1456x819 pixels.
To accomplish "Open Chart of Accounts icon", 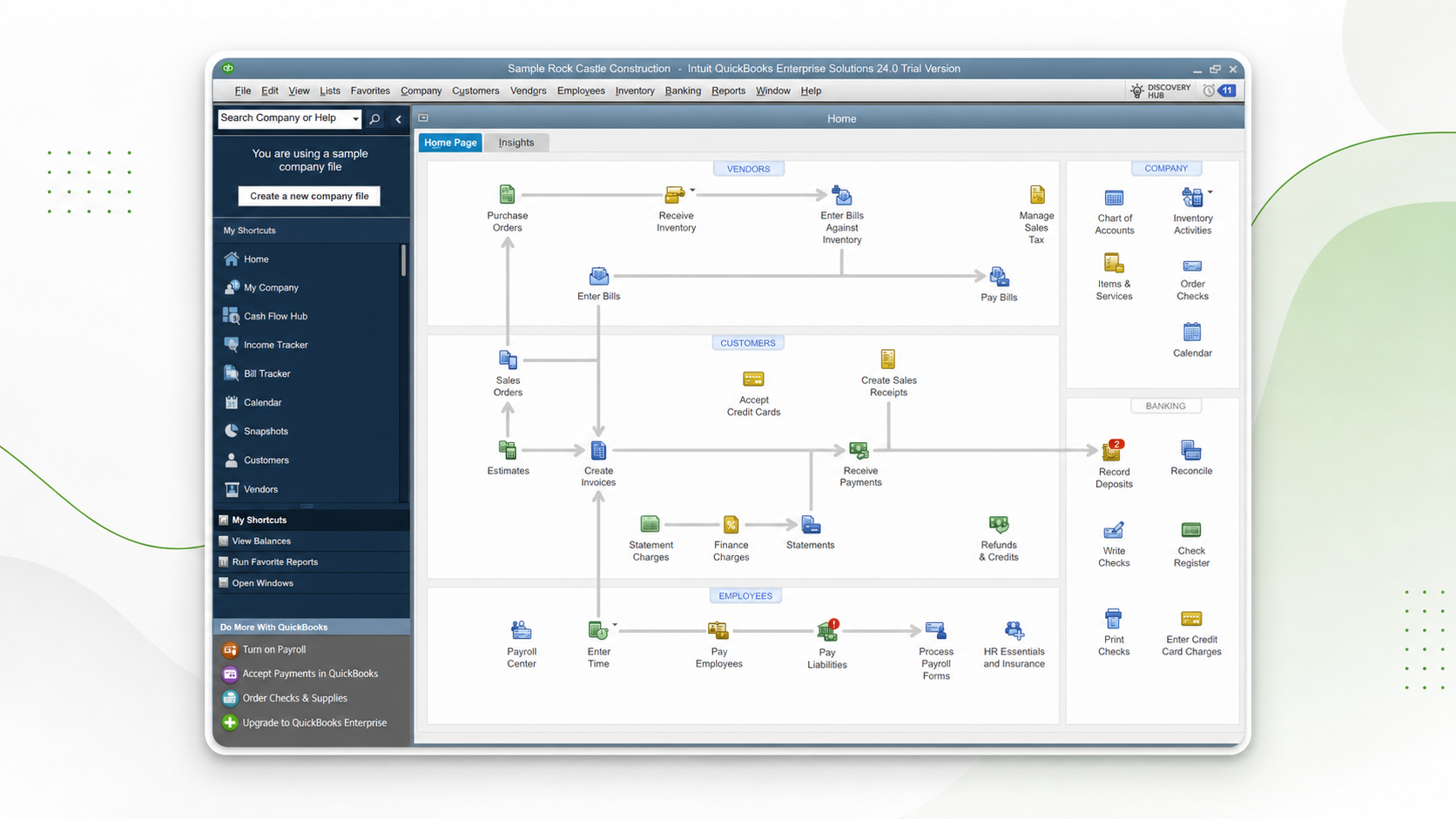I will [1114, 198].
